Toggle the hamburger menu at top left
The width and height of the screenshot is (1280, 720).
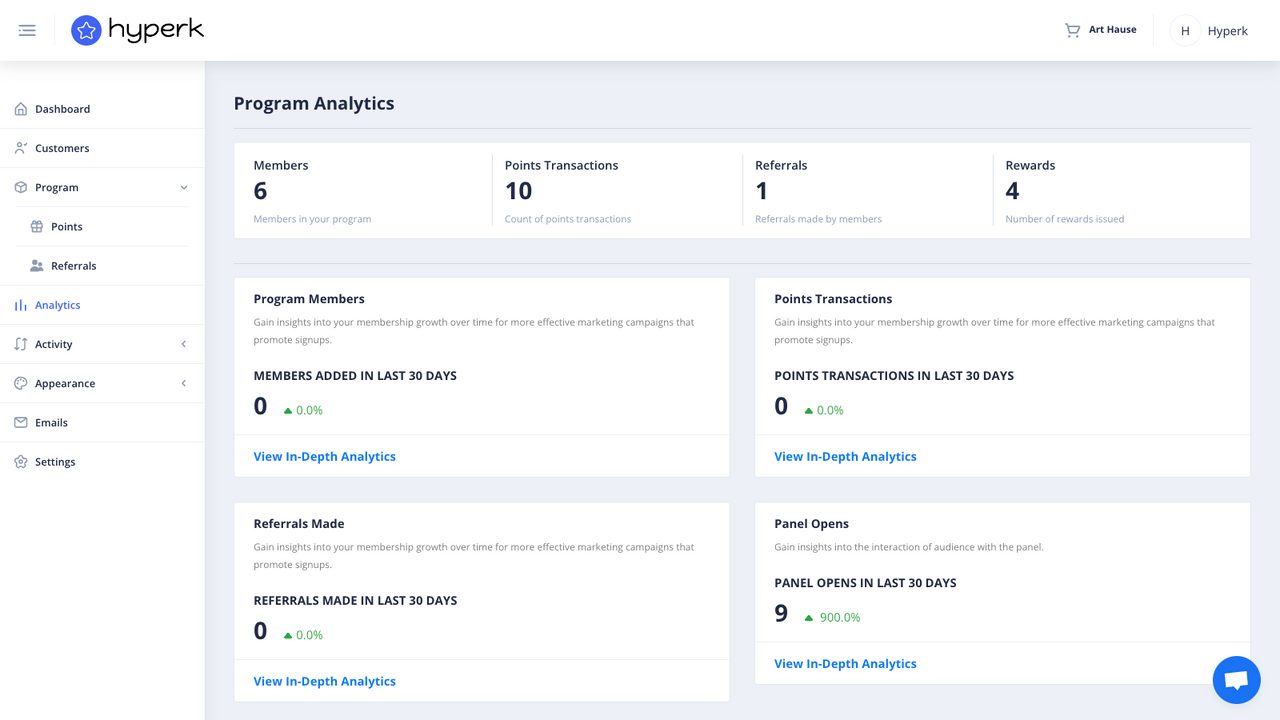tap(27, 30)
